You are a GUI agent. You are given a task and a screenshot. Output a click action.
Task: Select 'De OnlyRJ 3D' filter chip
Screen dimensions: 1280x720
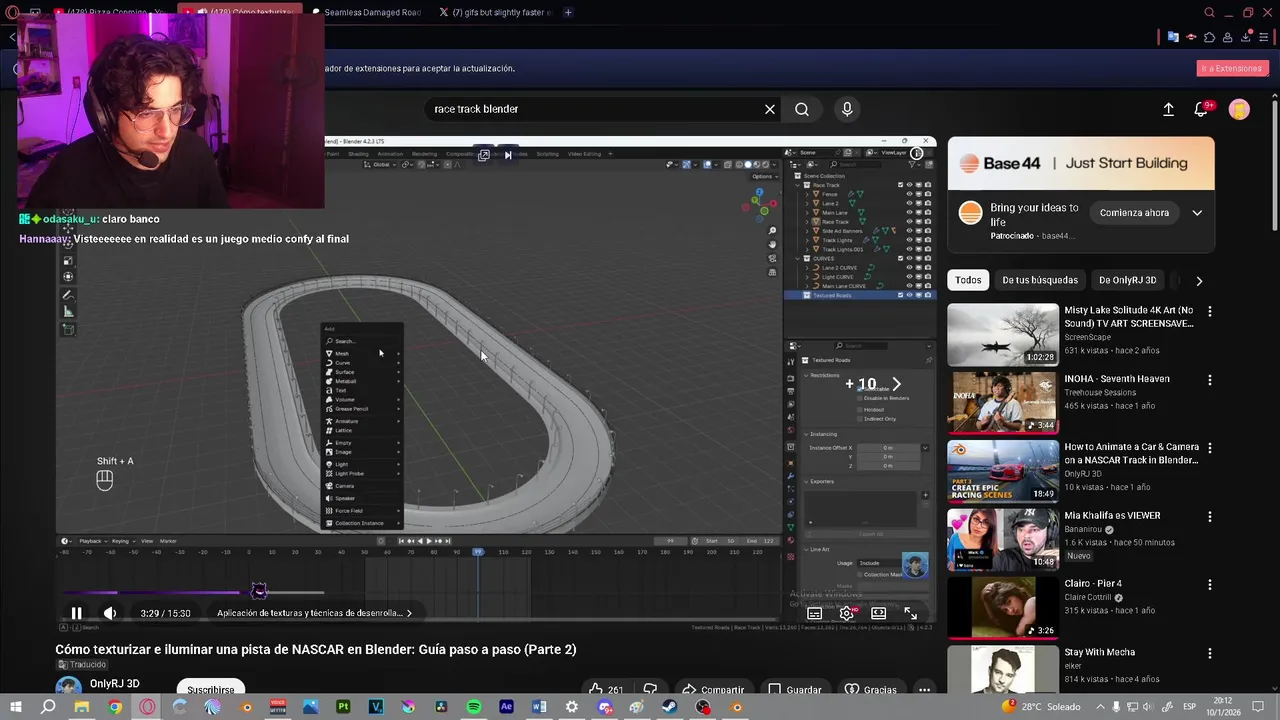(x=1127, y=280)
